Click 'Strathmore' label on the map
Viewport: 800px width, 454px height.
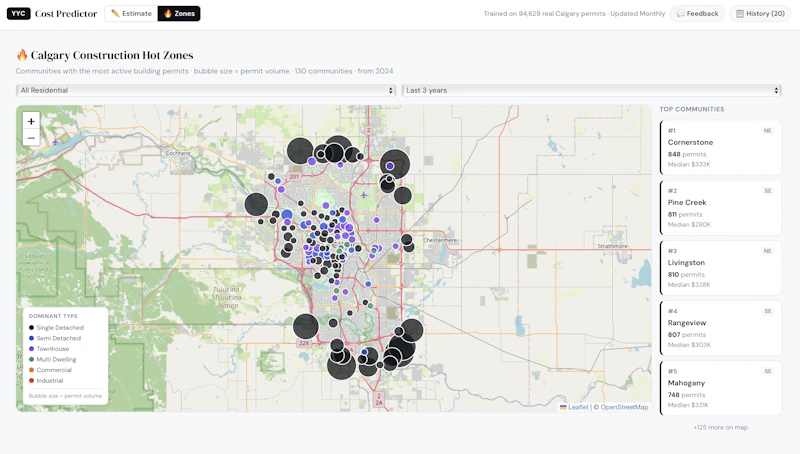tap(612, 246)
